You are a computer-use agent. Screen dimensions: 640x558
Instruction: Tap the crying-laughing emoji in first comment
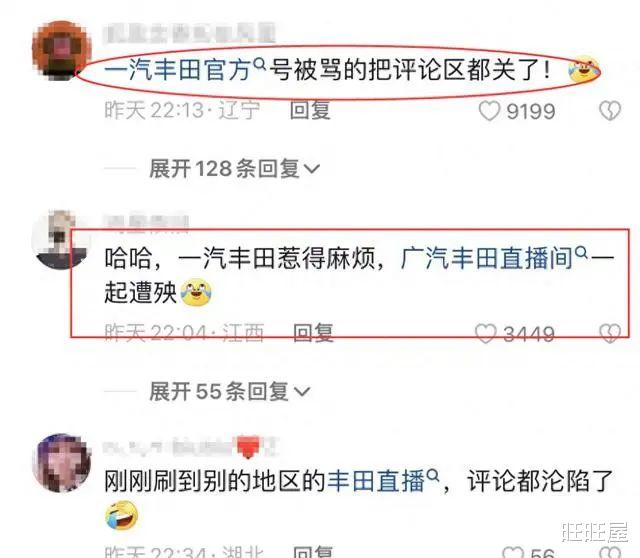click(584, 69)
